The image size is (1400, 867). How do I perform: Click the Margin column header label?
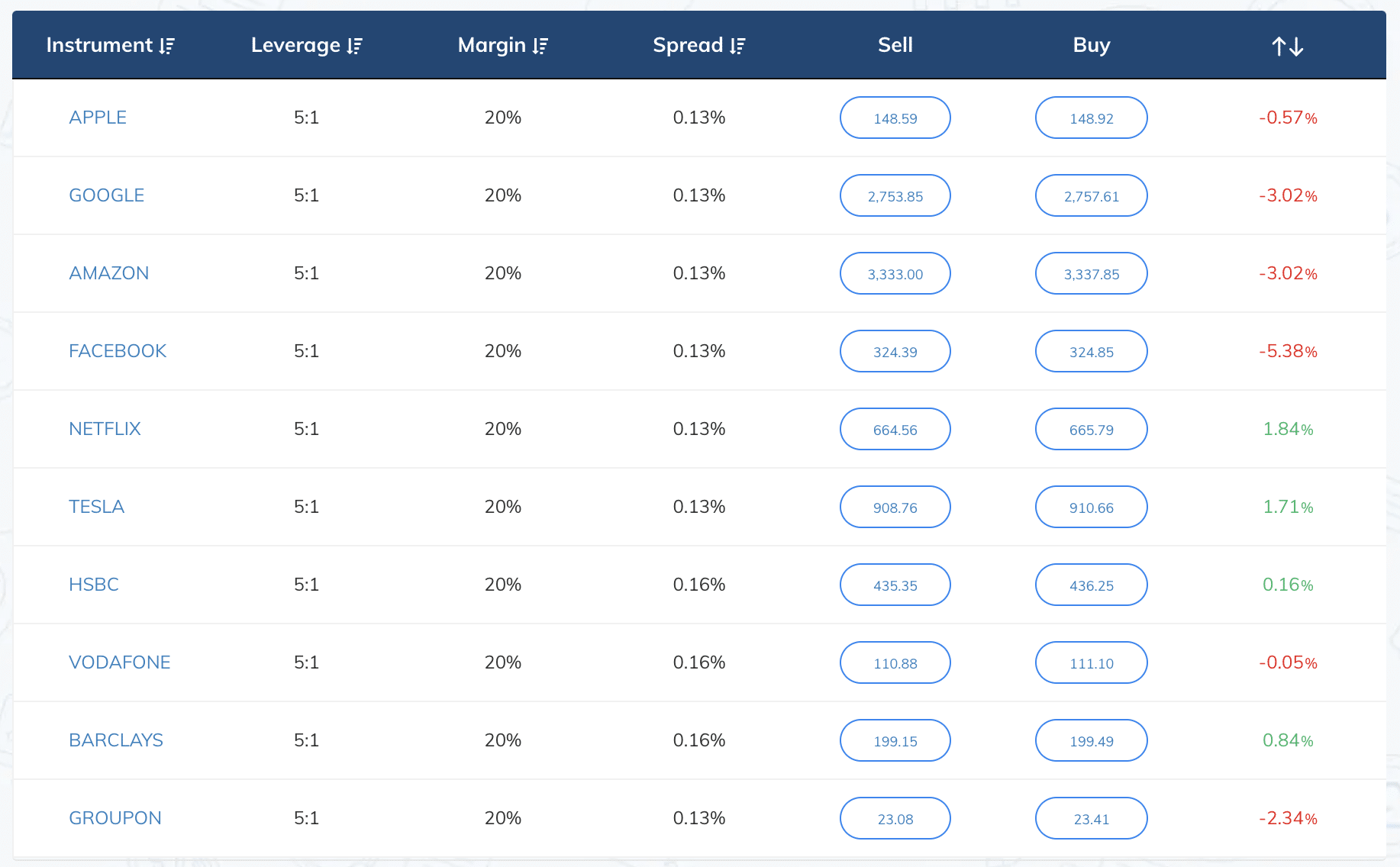pos(492,46)
